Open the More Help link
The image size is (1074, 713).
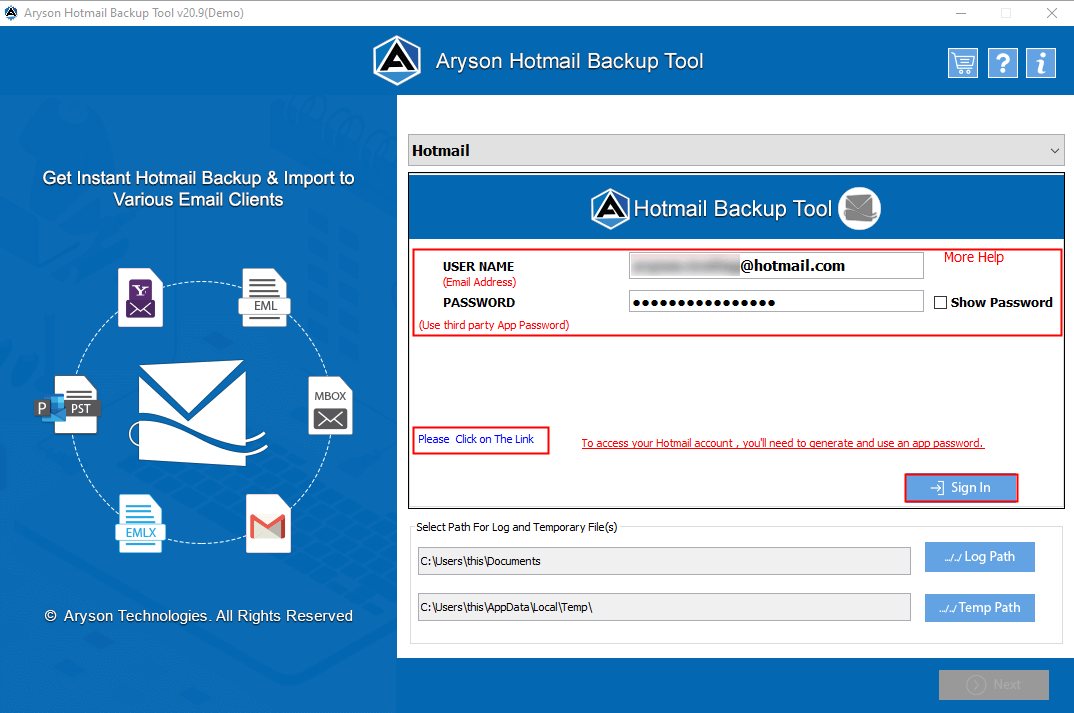pyautogui.click(x=973, y=257)
